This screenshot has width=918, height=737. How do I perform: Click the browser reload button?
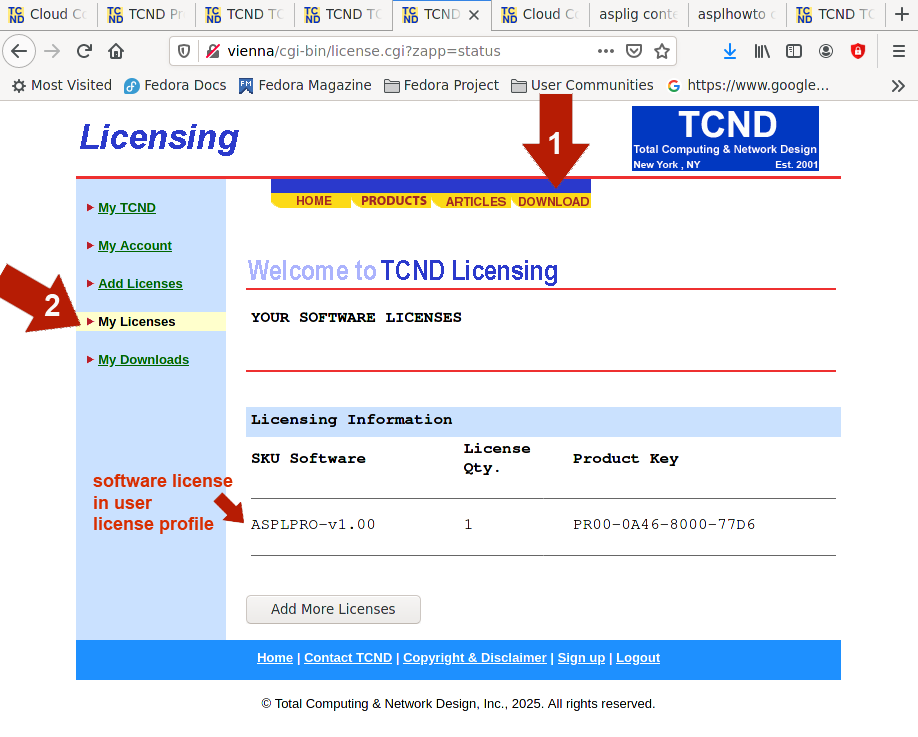85,51
